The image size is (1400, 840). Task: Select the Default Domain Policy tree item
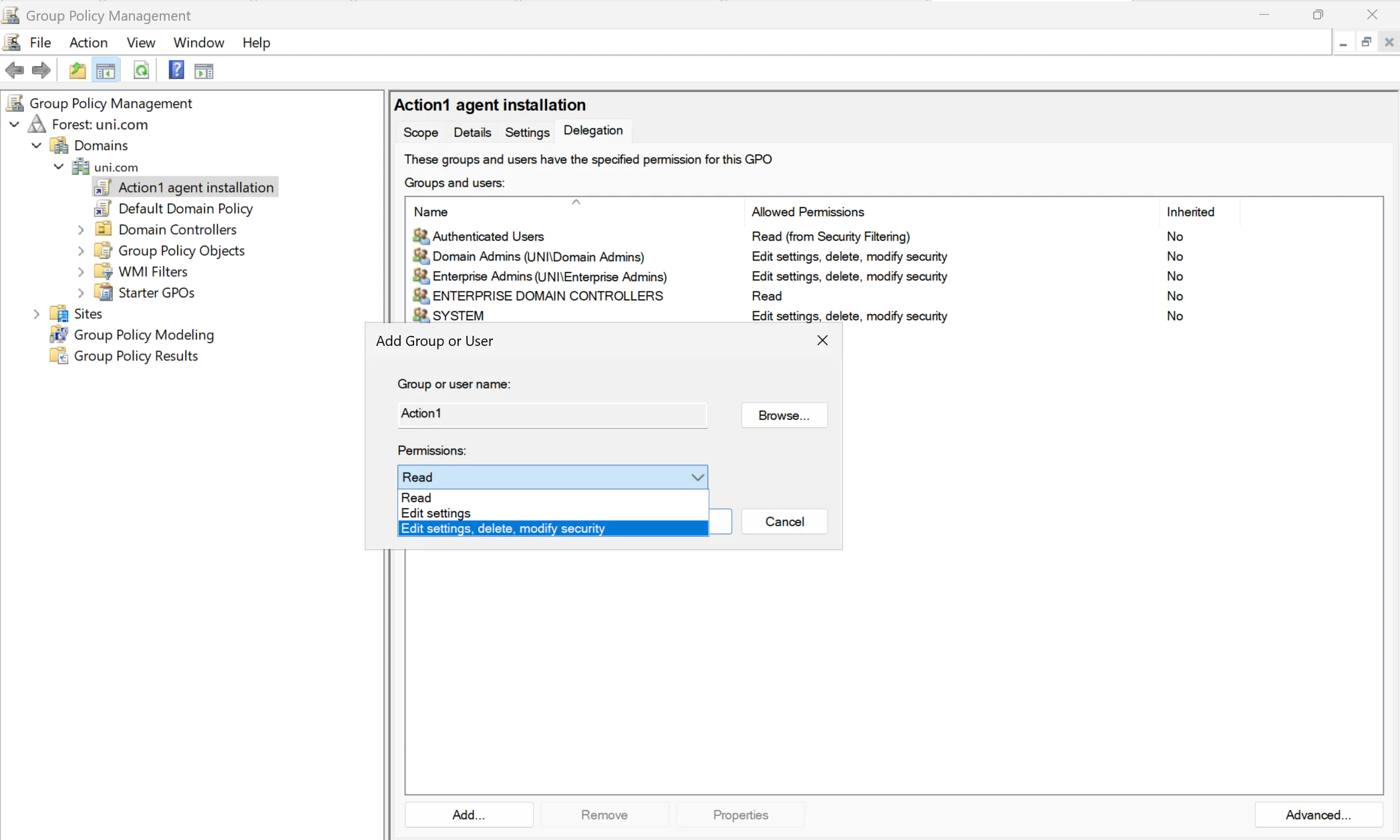click(186, 208)
